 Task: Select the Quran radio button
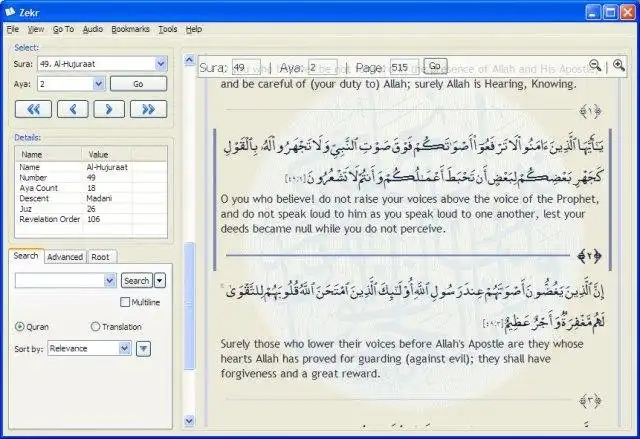click(x=20, y=326)
